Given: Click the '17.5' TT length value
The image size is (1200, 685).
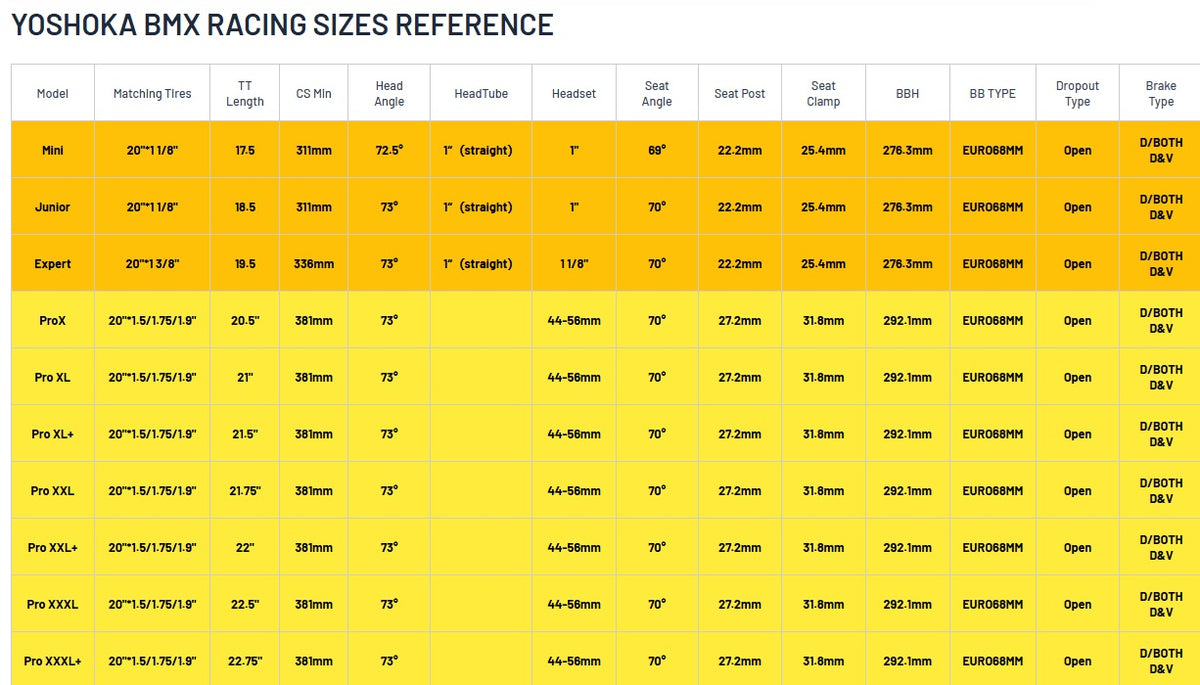Looking at the screenshot, I should [x=245, y=150].
